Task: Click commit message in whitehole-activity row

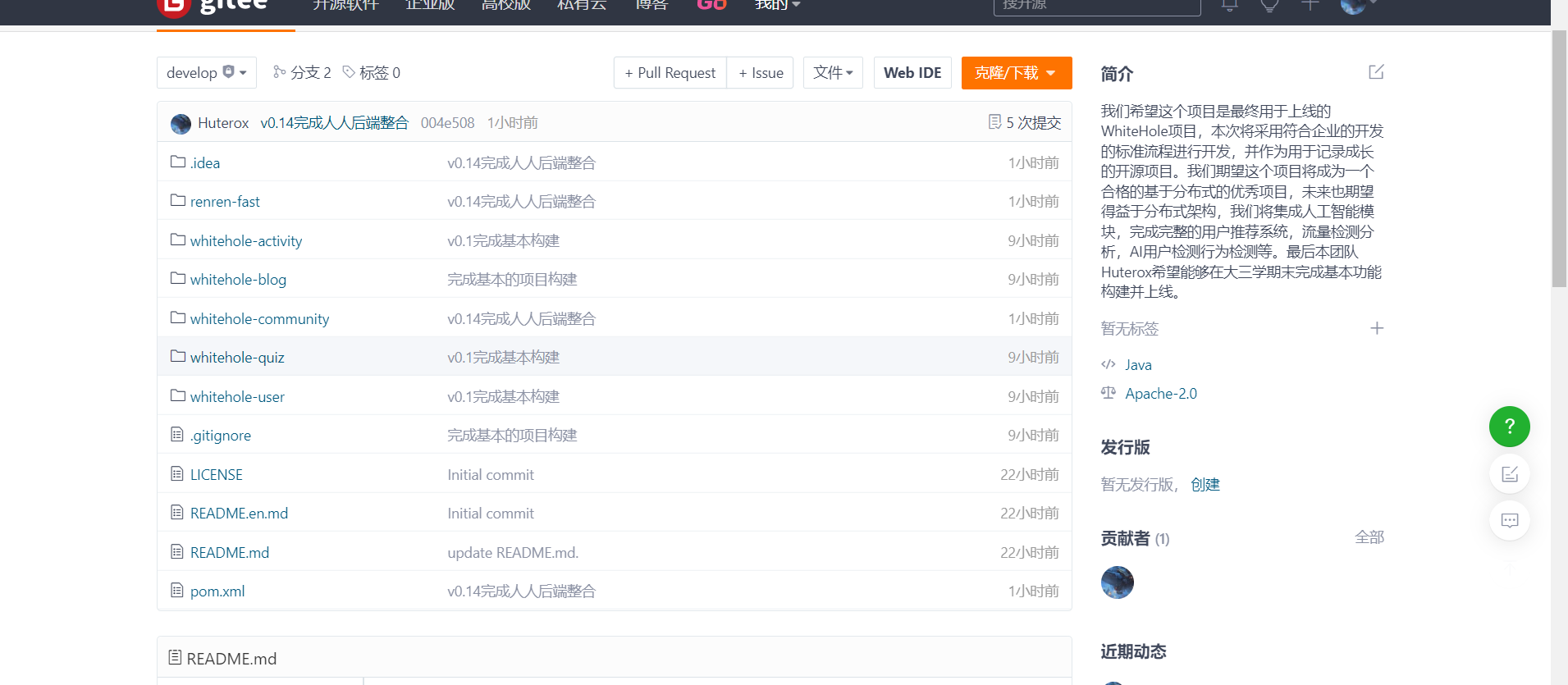Action: pyautogui.click(x=503, y=240)
